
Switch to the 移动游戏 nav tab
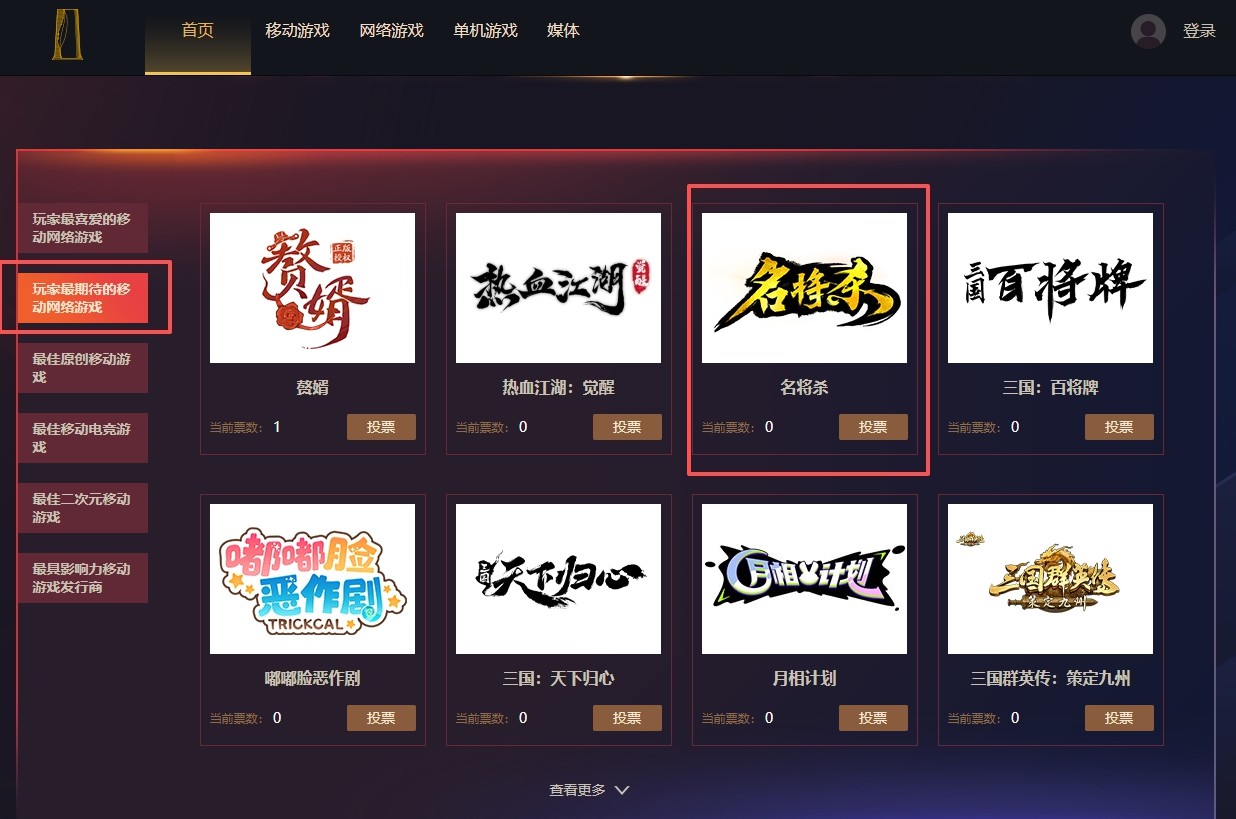tap(297, 31)
